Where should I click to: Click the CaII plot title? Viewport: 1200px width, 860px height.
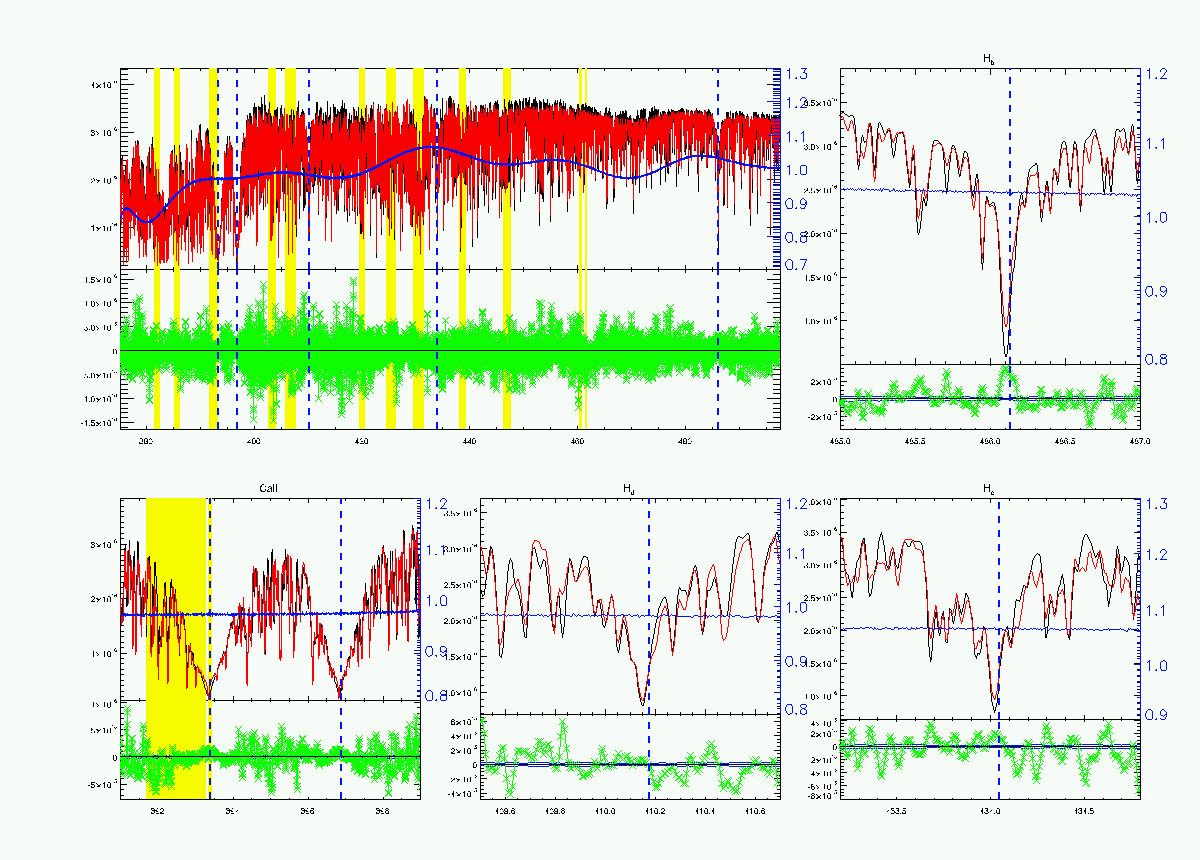coord(269,489)
